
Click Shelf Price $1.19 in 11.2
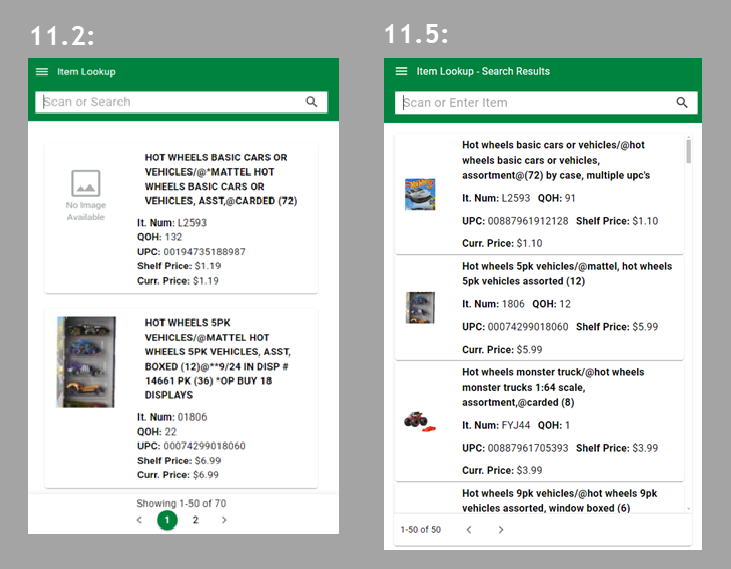[179, 266]
